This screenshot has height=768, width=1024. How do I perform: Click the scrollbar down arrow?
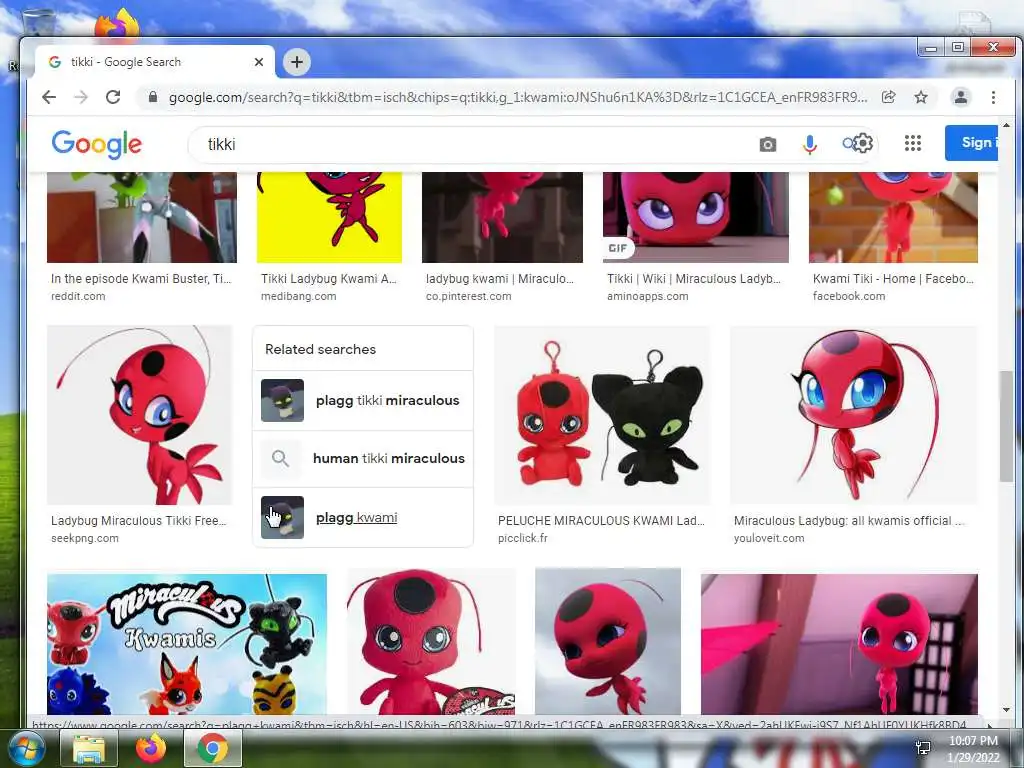1006,709
